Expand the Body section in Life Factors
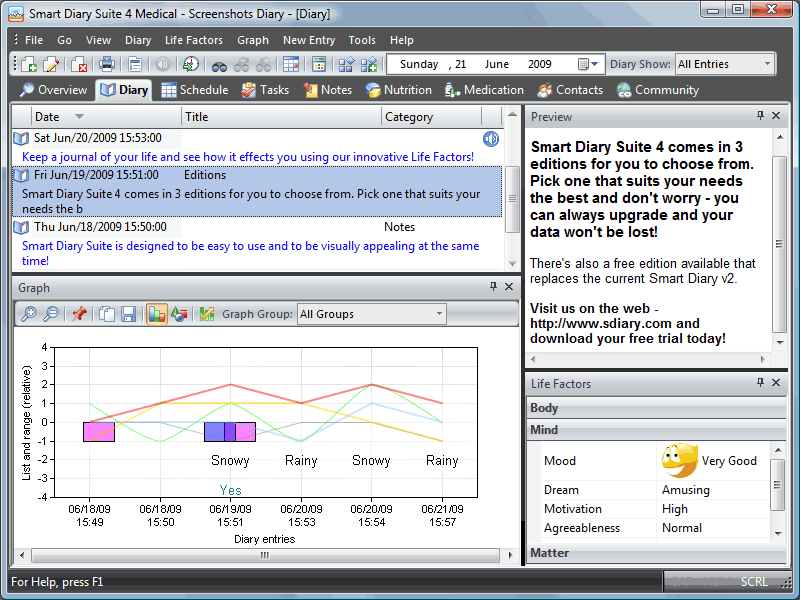The image size is (800, 600). point(545,408)
